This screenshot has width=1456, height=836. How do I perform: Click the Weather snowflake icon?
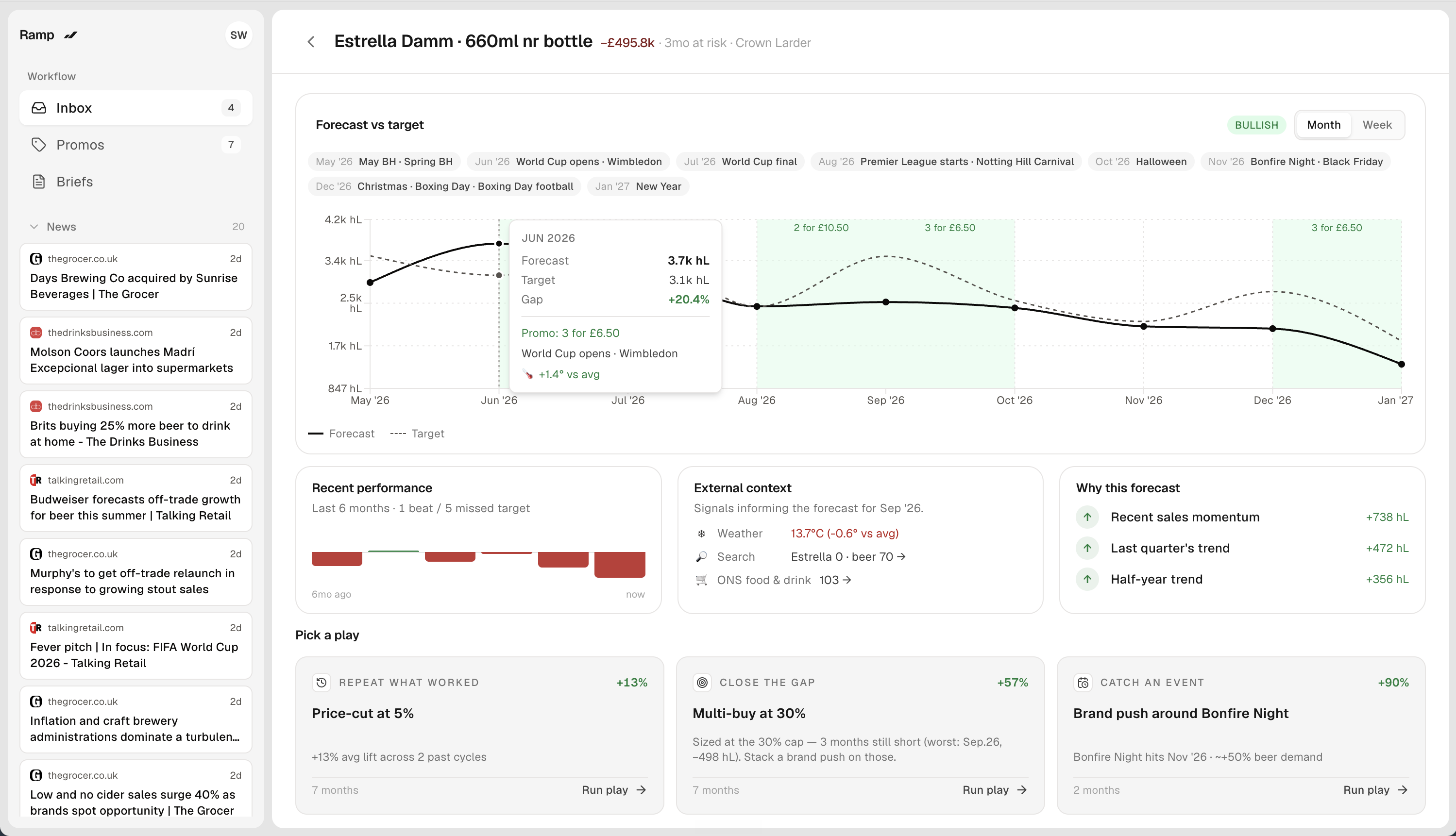point(701,534)
